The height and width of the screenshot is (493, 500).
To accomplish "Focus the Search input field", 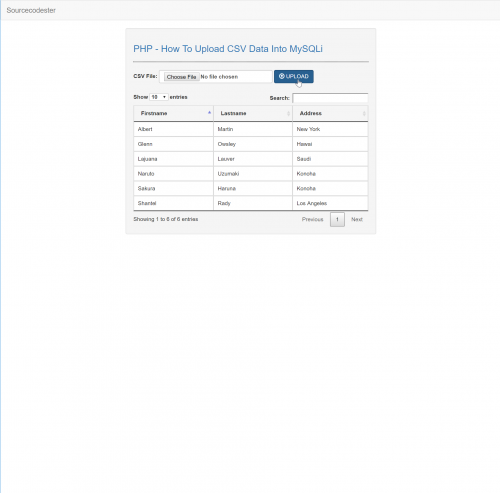I will click(x=330, y=98).
